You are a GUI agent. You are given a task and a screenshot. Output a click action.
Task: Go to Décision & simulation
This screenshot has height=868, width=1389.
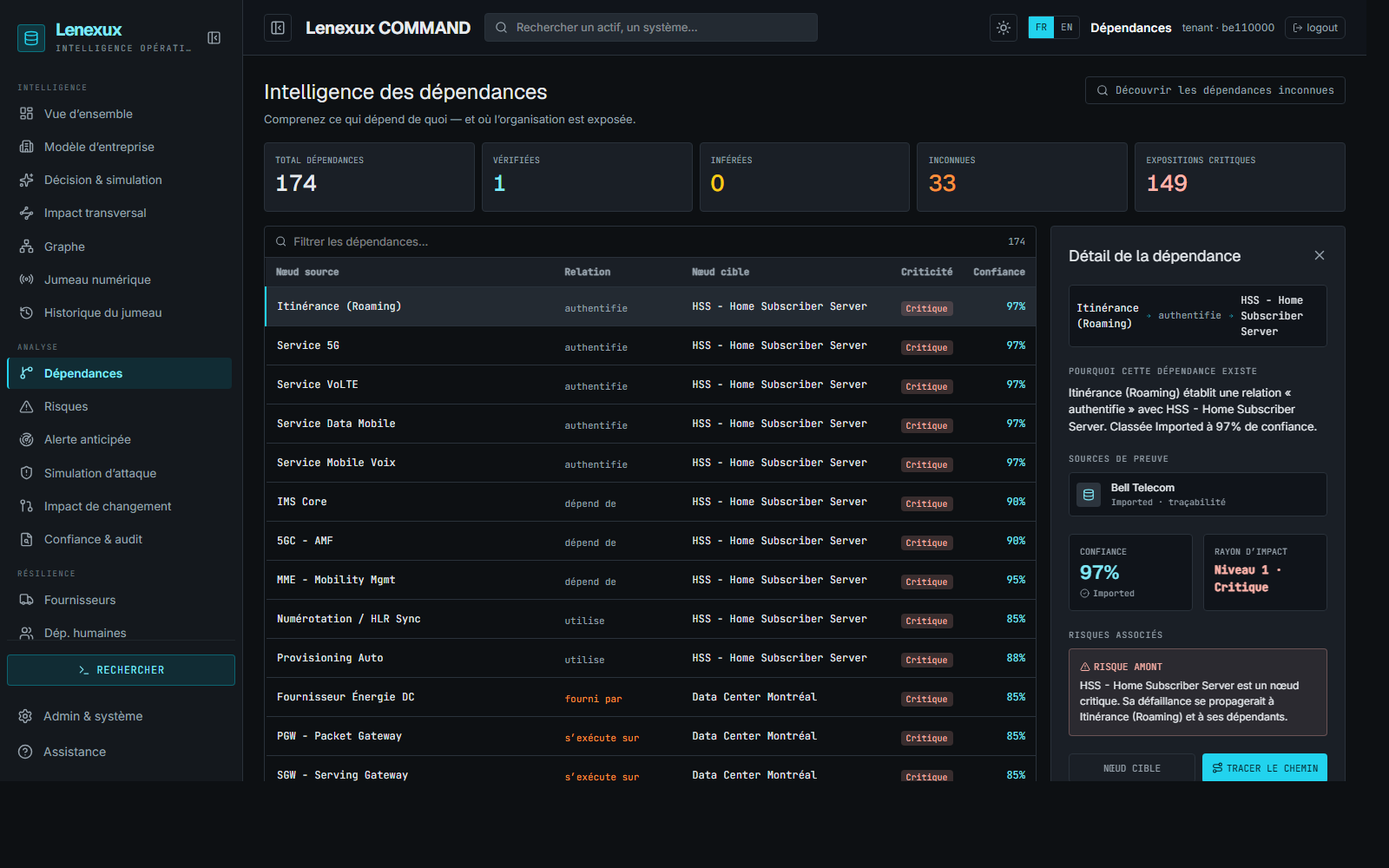[x=120, y=180]
